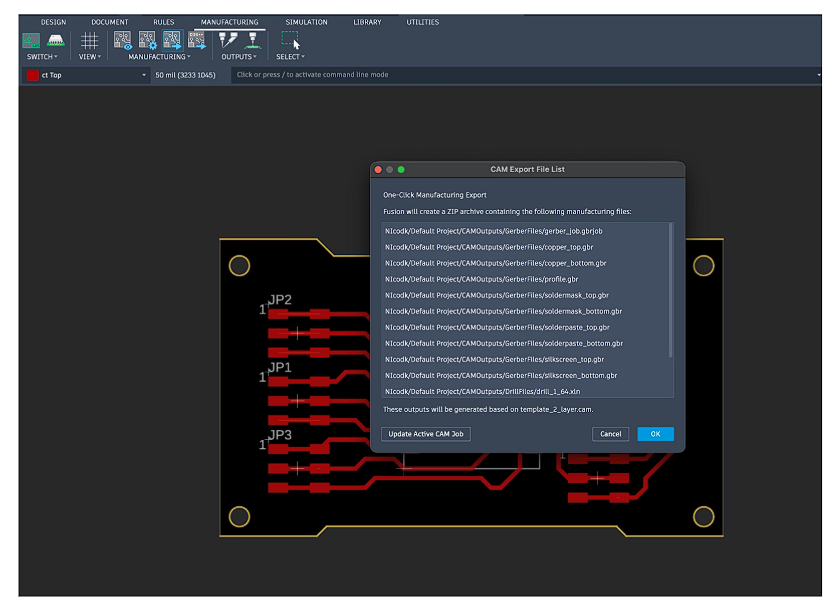
Task: Click the bottom-right mounting hole on the PCB
Action: [x=704, y=516]
